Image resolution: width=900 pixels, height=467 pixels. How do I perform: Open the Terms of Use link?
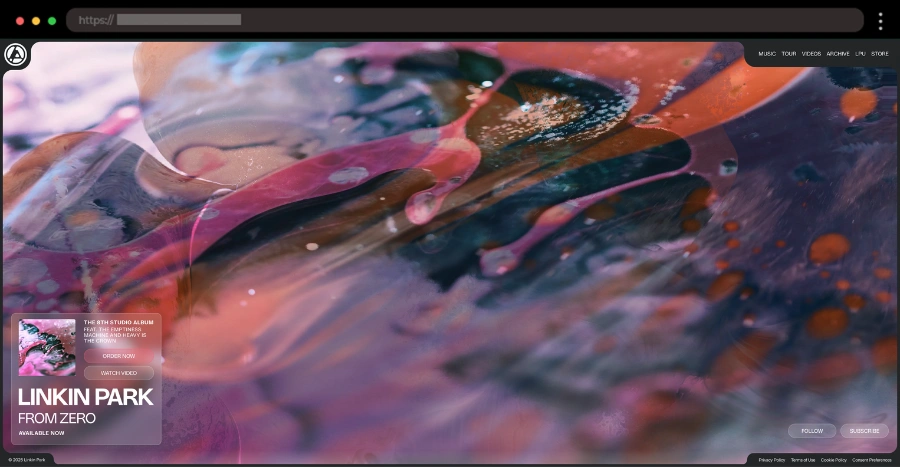[x=803, y=460]
